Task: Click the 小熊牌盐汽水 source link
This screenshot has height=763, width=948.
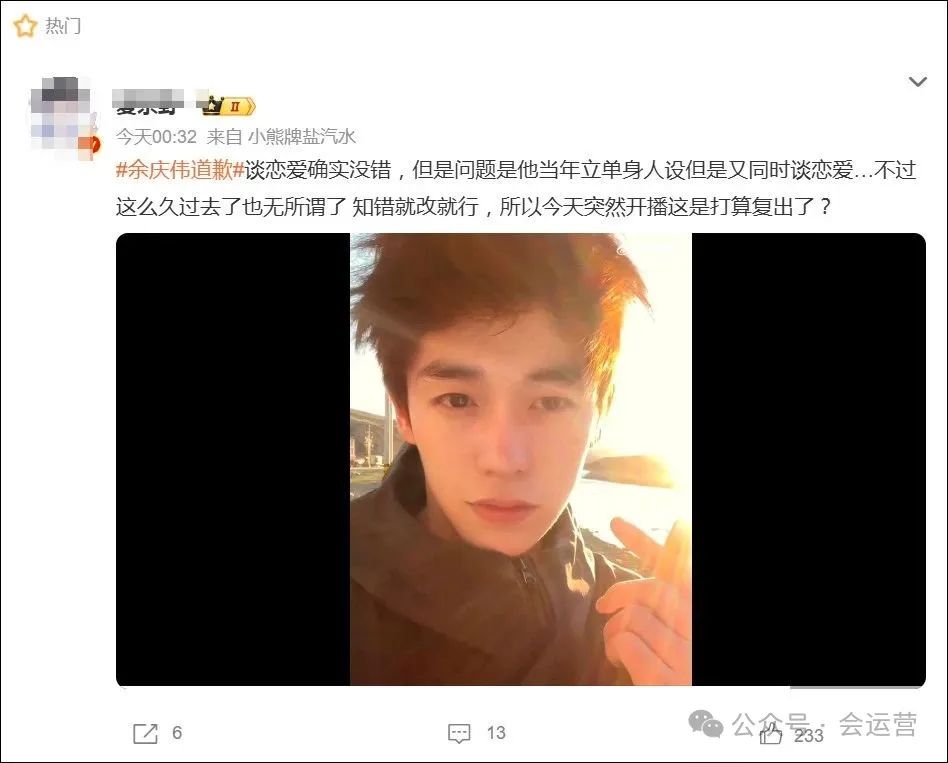Action: [x=302, y=137]
